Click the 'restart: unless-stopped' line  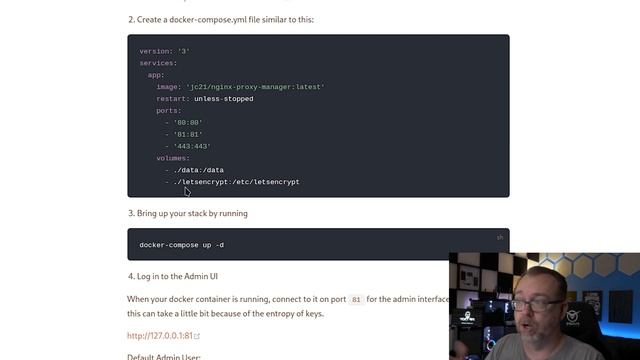pyautogui.click(x=204, y=99)
